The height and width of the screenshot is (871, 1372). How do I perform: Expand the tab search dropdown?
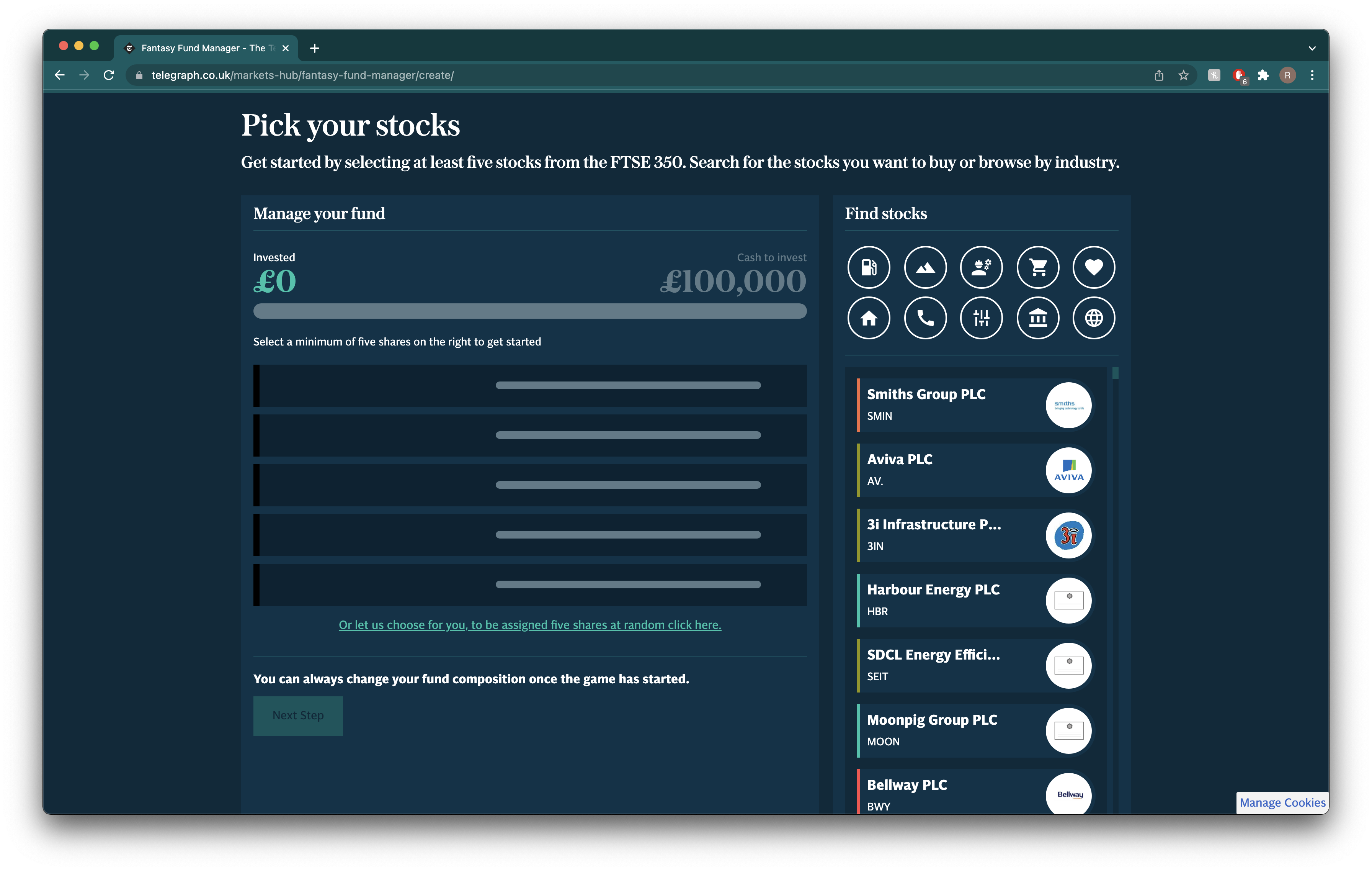tap(1312, 48)
